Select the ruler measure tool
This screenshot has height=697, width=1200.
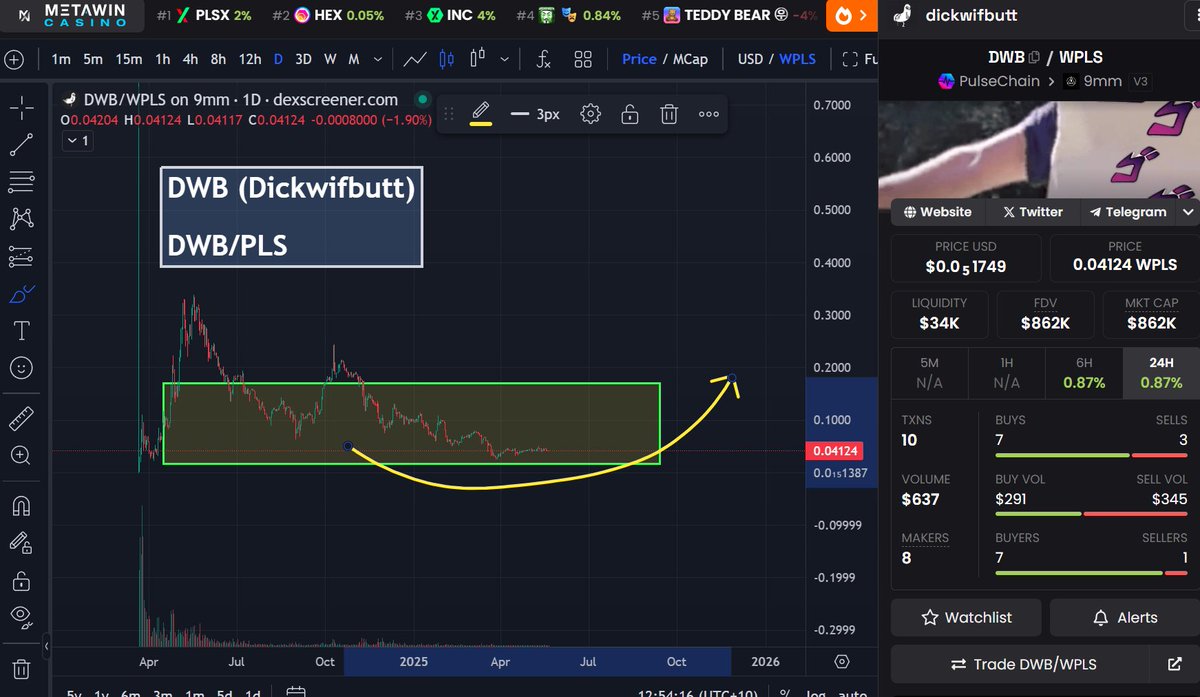(21, 417)
